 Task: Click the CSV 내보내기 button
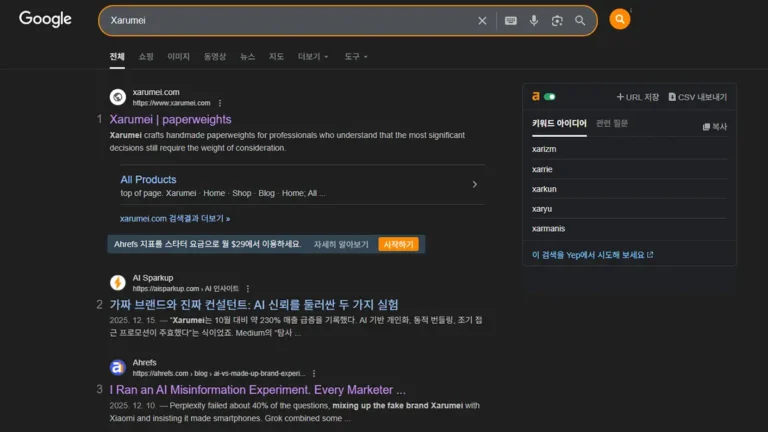coord(697,97)
